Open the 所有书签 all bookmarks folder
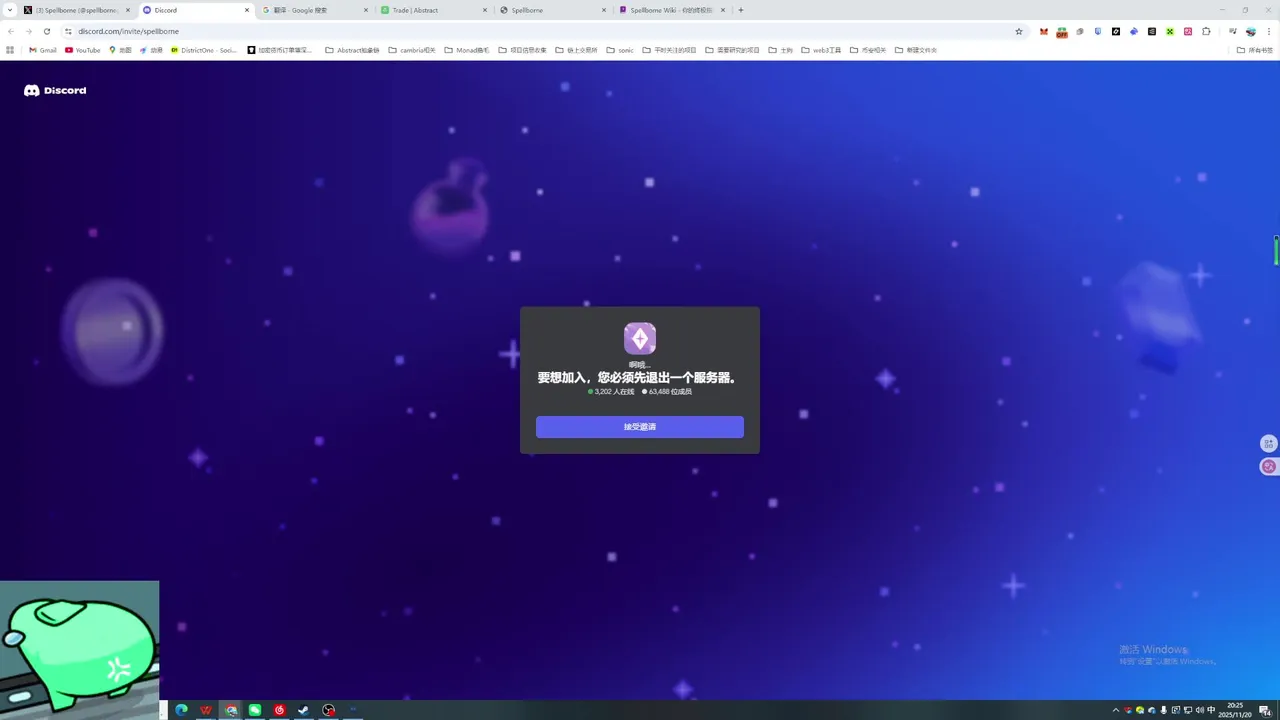The image size is (1280, 720). pyautogui.click(x=1255, y=50)
